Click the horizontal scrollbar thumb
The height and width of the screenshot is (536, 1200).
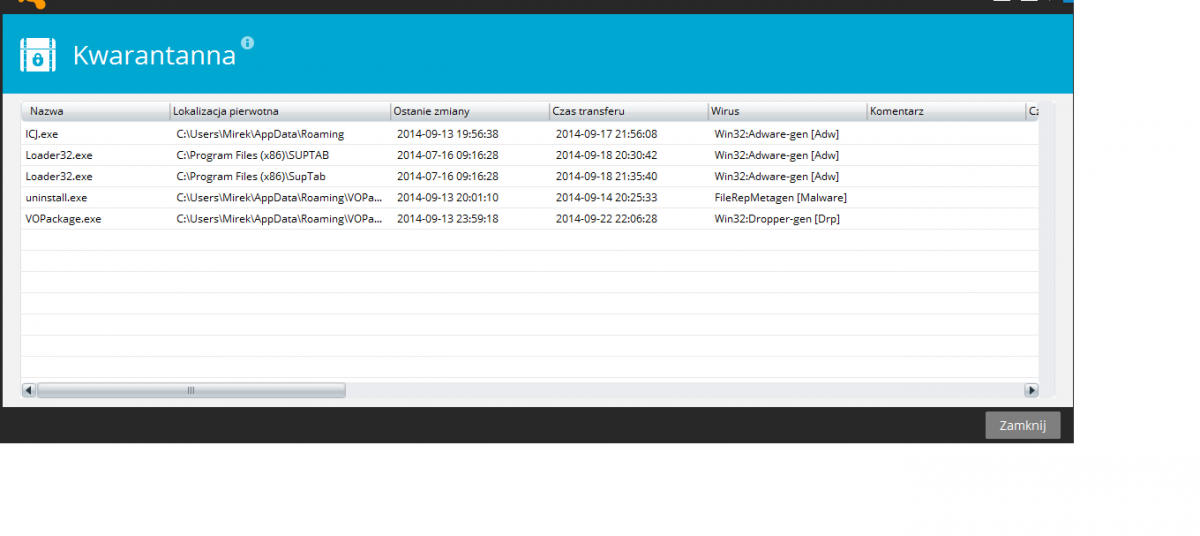[x=190, y=390]
